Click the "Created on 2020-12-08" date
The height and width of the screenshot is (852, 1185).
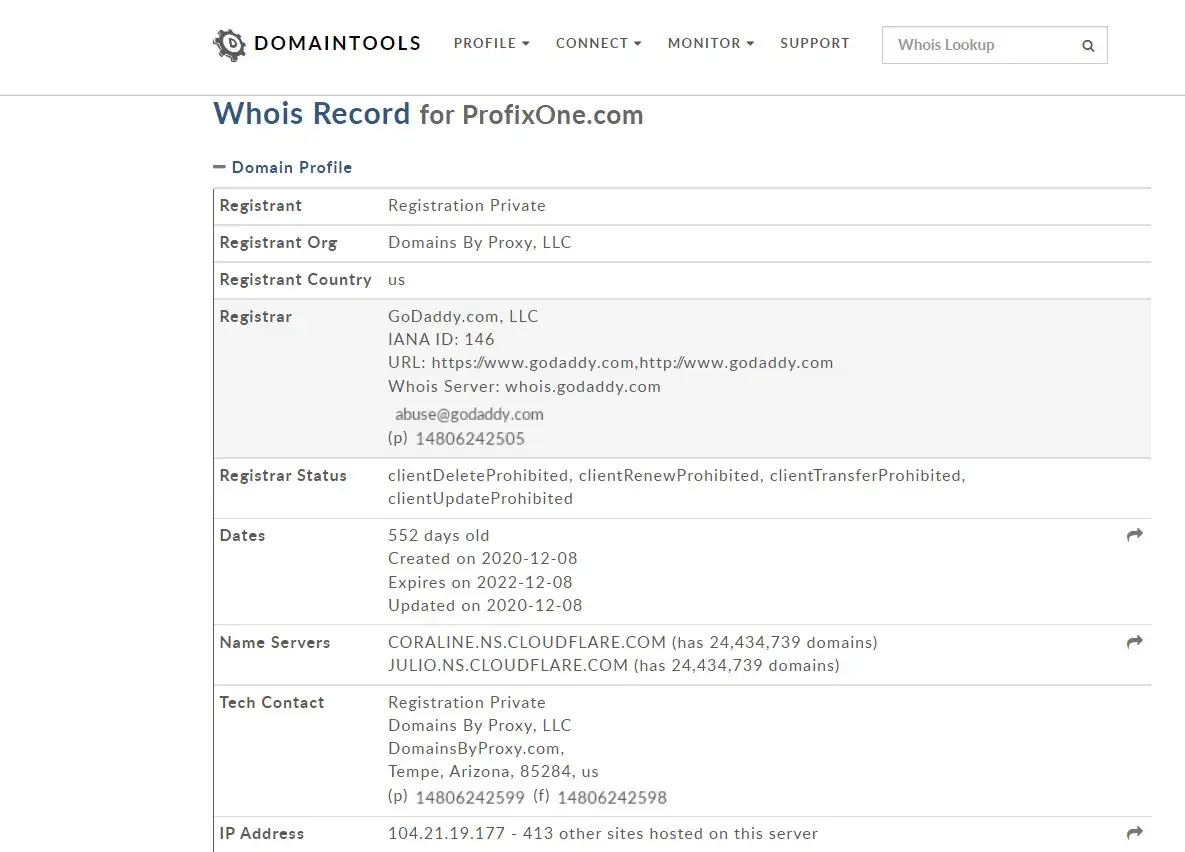click(482, 559)
